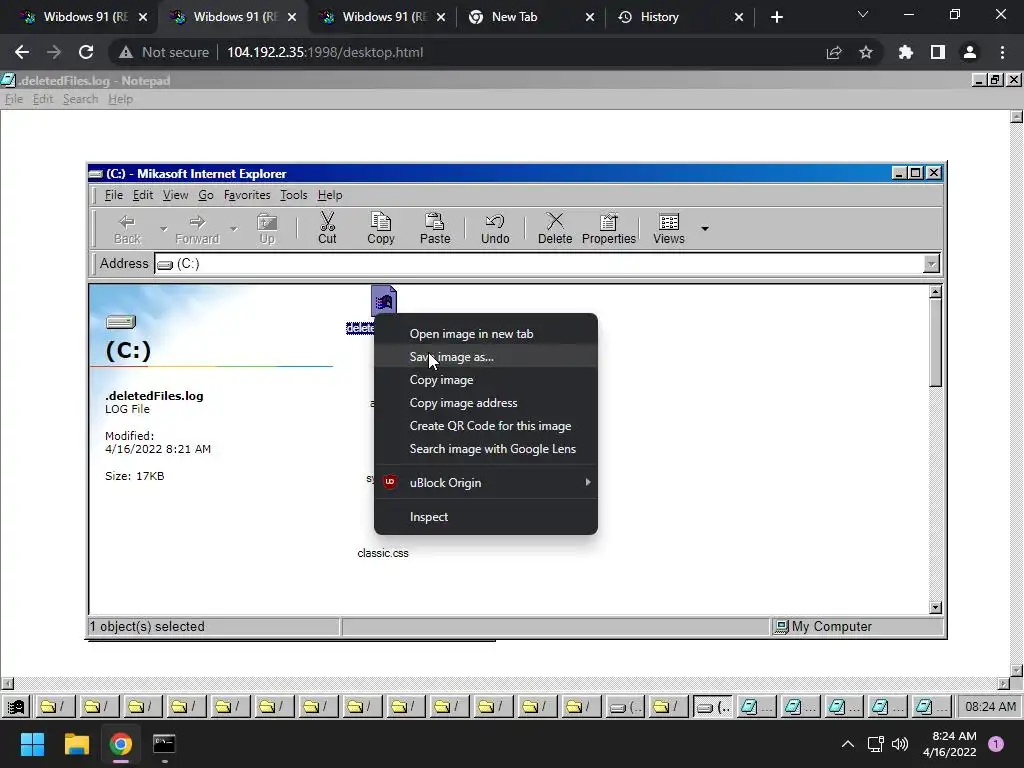This screenshot has width=1024, height=768.
Task: Close the New Tab tab
Action: 590,17
